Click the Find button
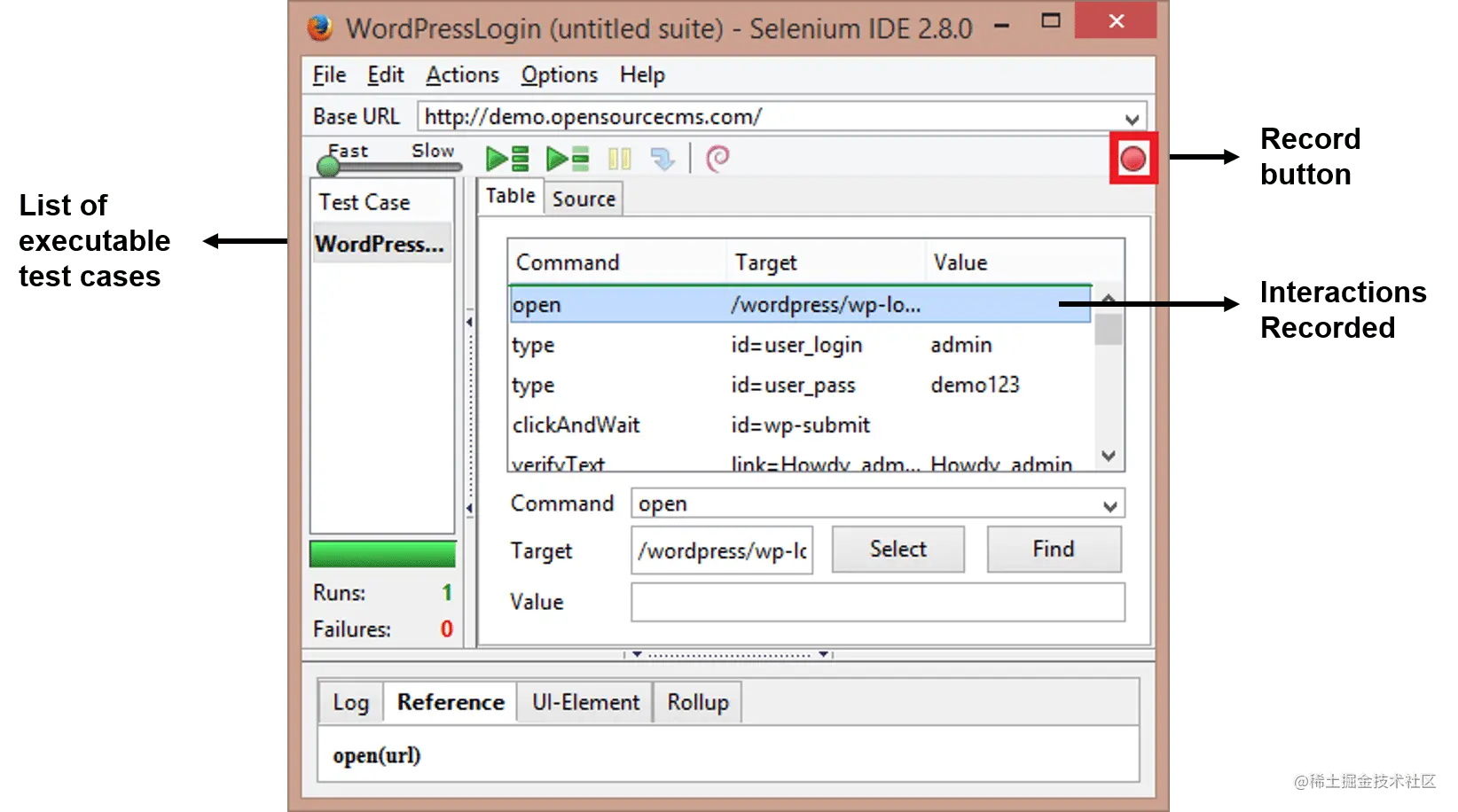The height and width of the screenshot is (812, 1458). click(1054, 550)
